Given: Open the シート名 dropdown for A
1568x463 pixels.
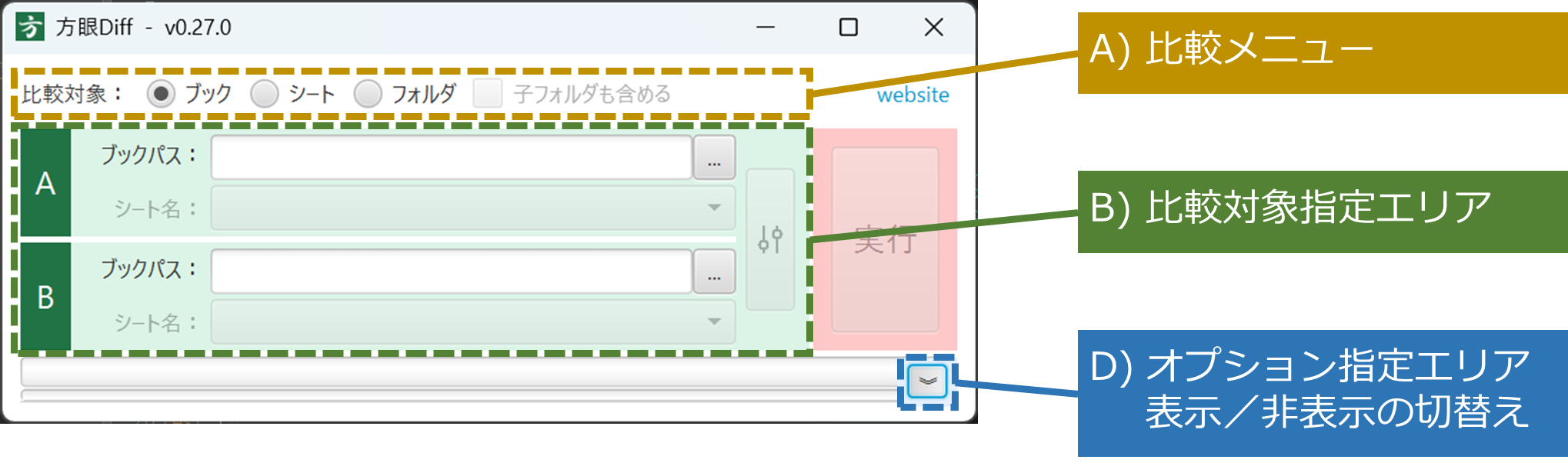Looking at the screenshot, I should 472,208.
